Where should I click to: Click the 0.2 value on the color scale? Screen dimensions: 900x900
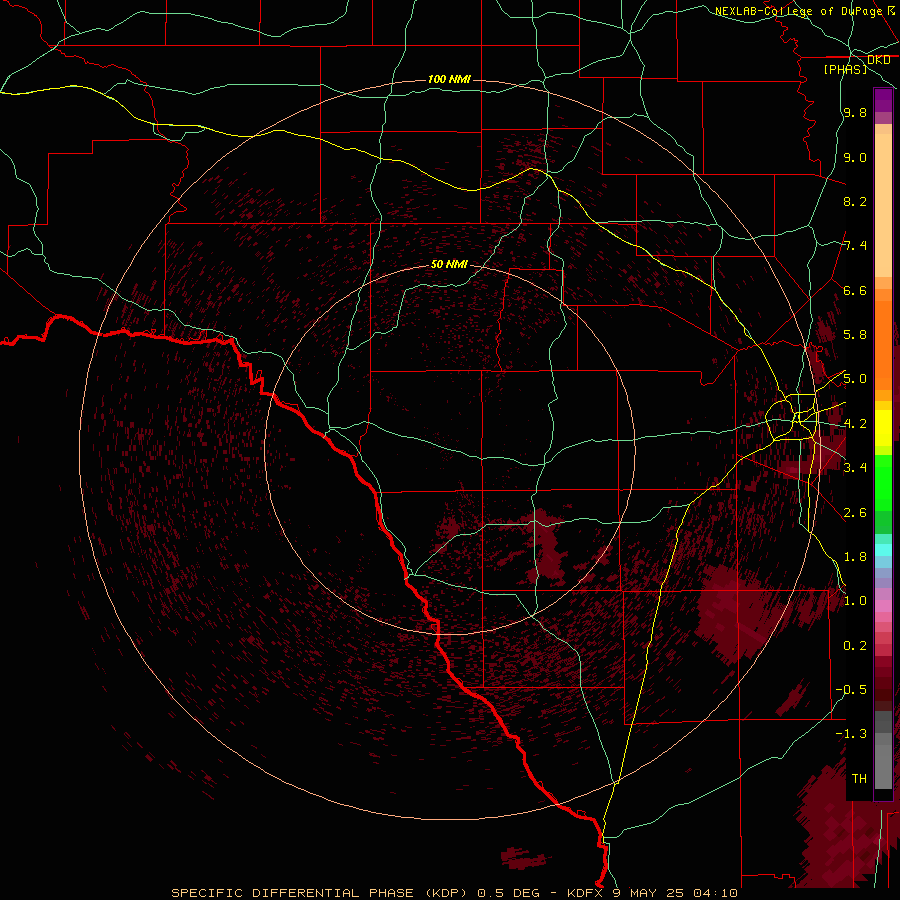855,645
